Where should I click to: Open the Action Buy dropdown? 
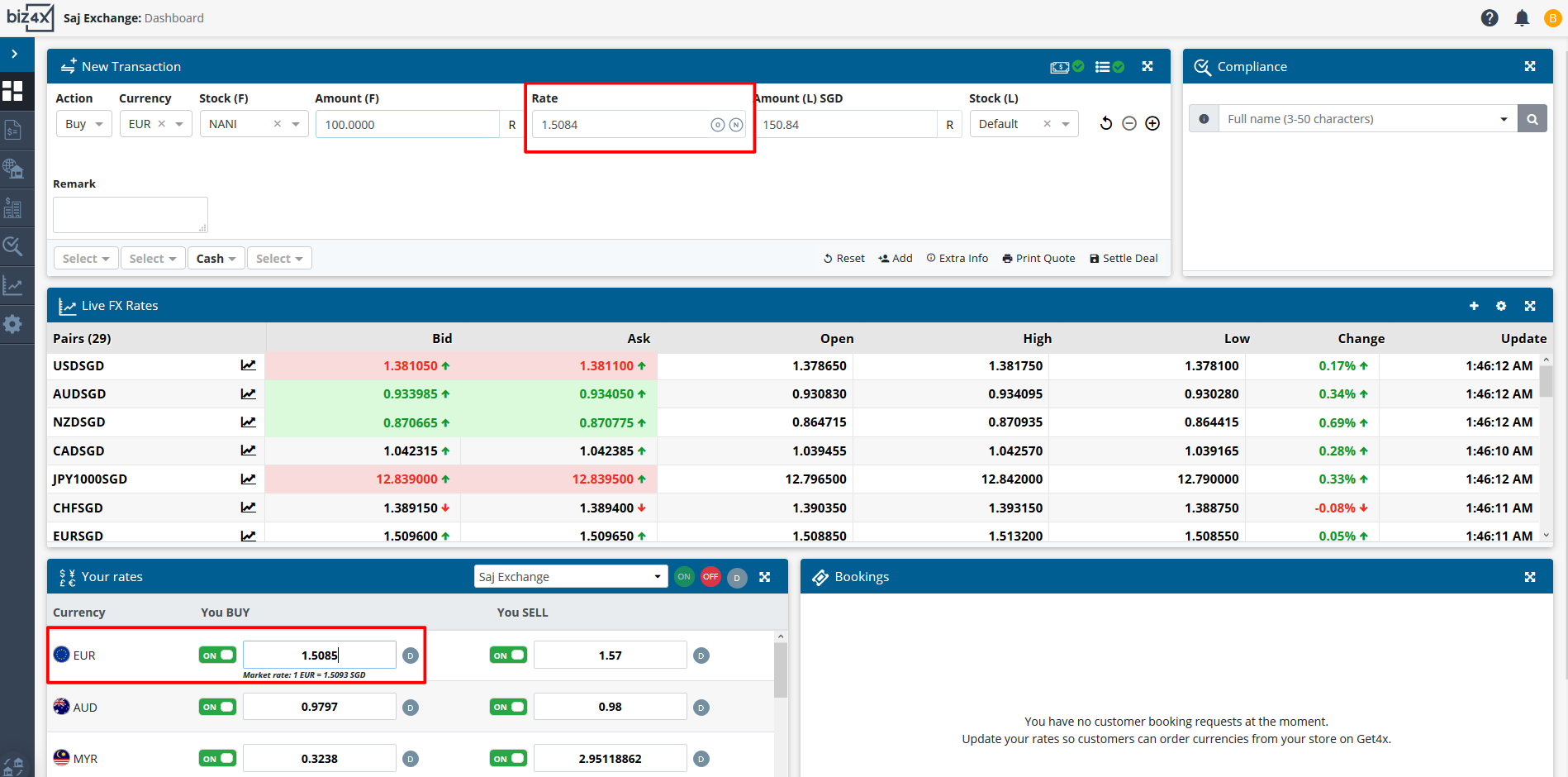pyautogui.click(x=84, y=124)
